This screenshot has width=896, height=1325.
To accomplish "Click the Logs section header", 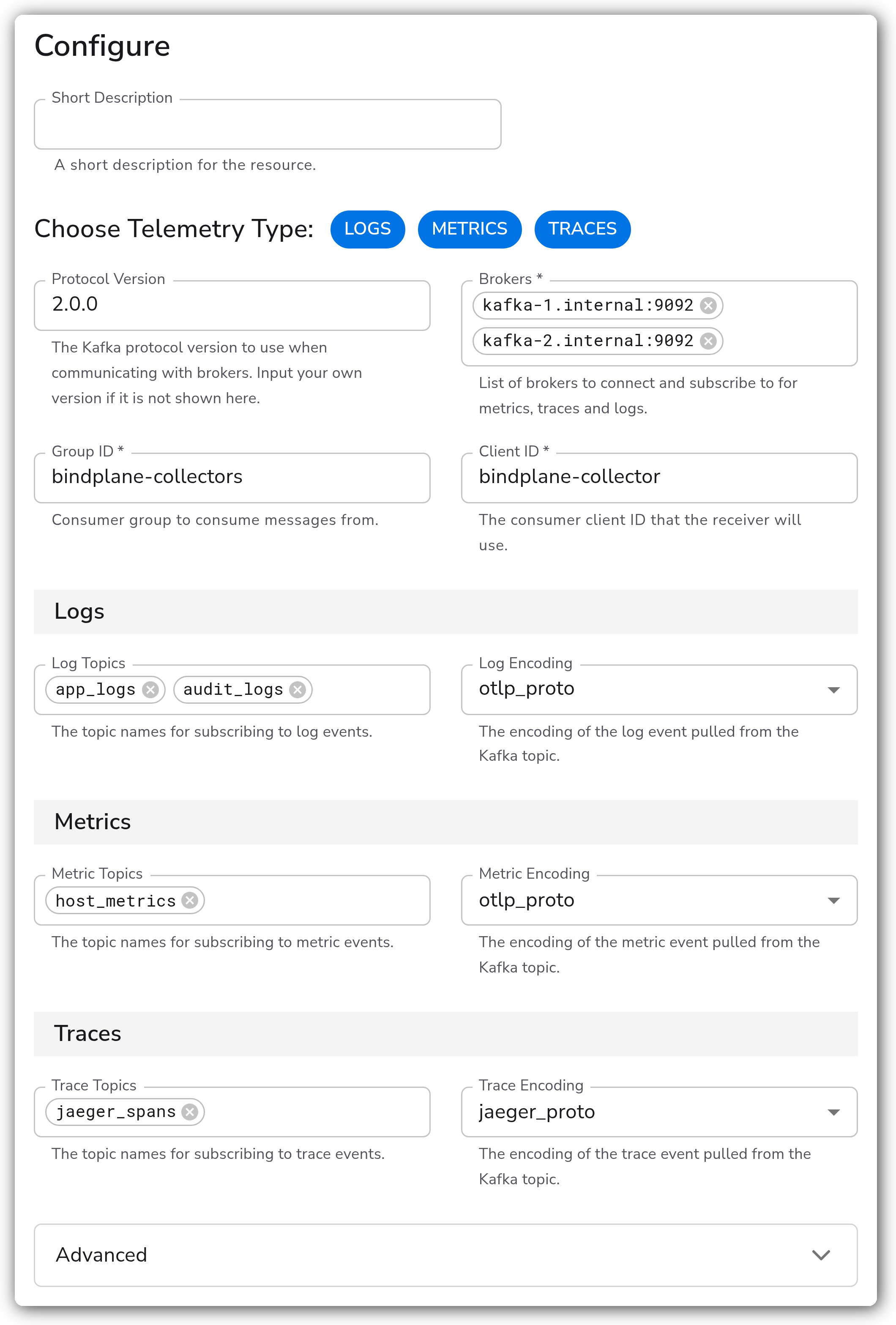I will 446,612.
